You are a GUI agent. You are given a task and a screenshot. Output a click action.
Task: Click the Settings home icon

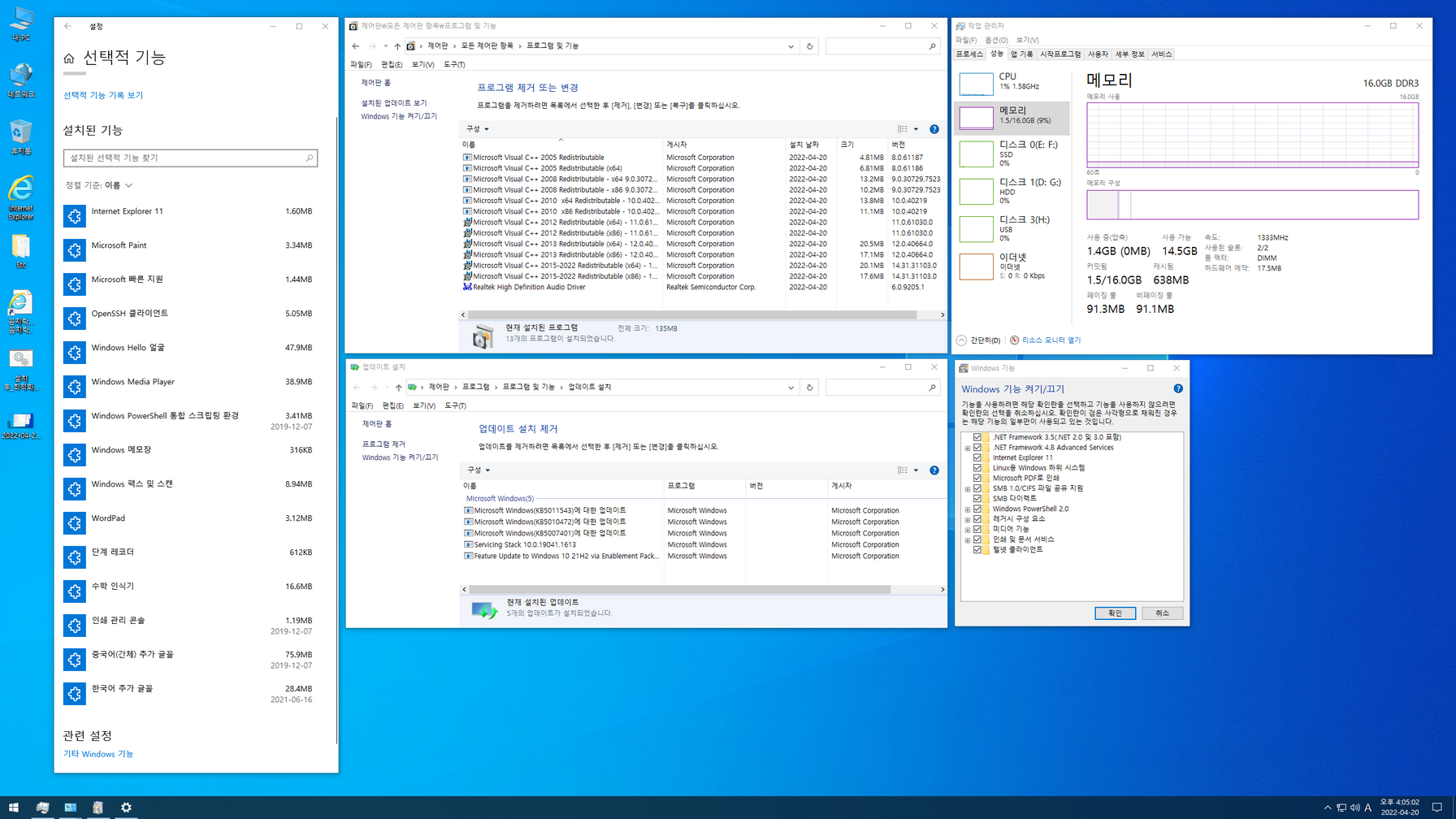(x=69, y=58)
